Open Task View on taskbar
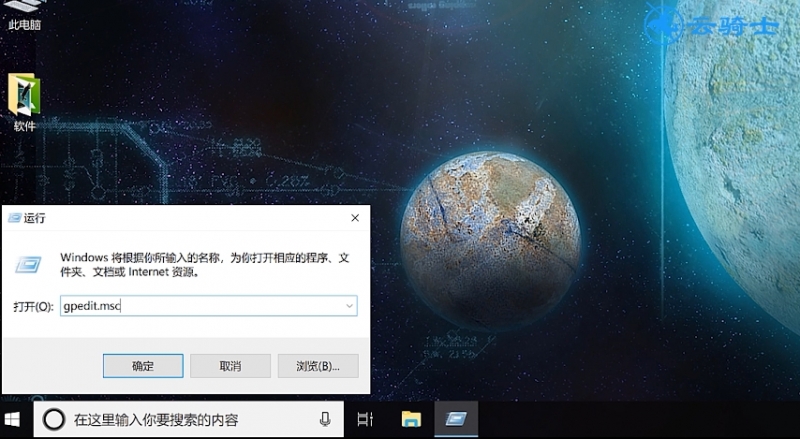Viewport: 800px width, 439px height. click(365, 420)
